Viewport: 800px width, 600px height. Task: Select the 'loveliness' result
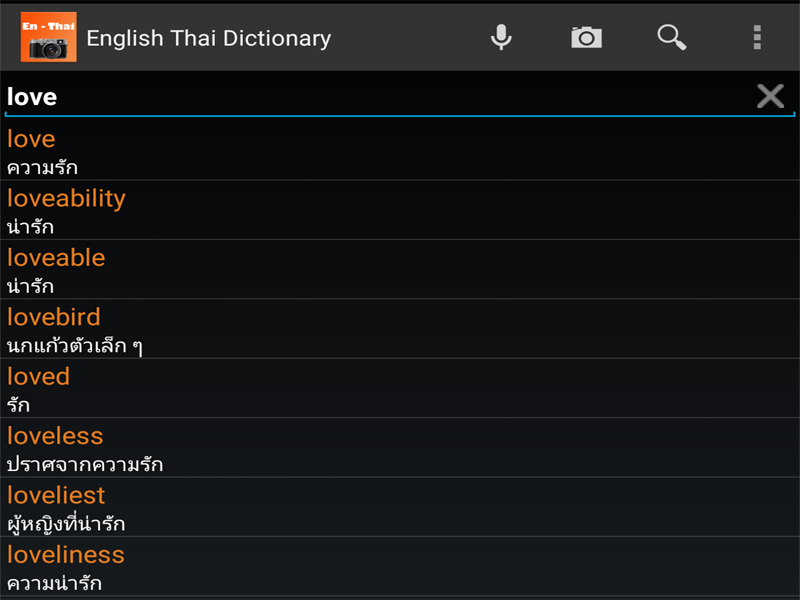tap(66, 555)
